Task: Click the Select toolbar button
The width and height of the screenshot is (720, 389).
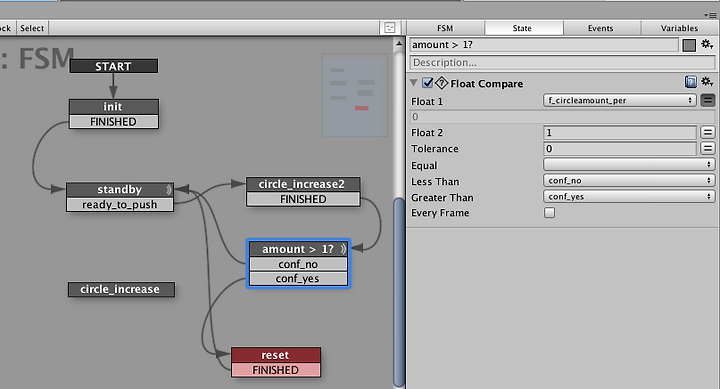Action: [32, 28]
